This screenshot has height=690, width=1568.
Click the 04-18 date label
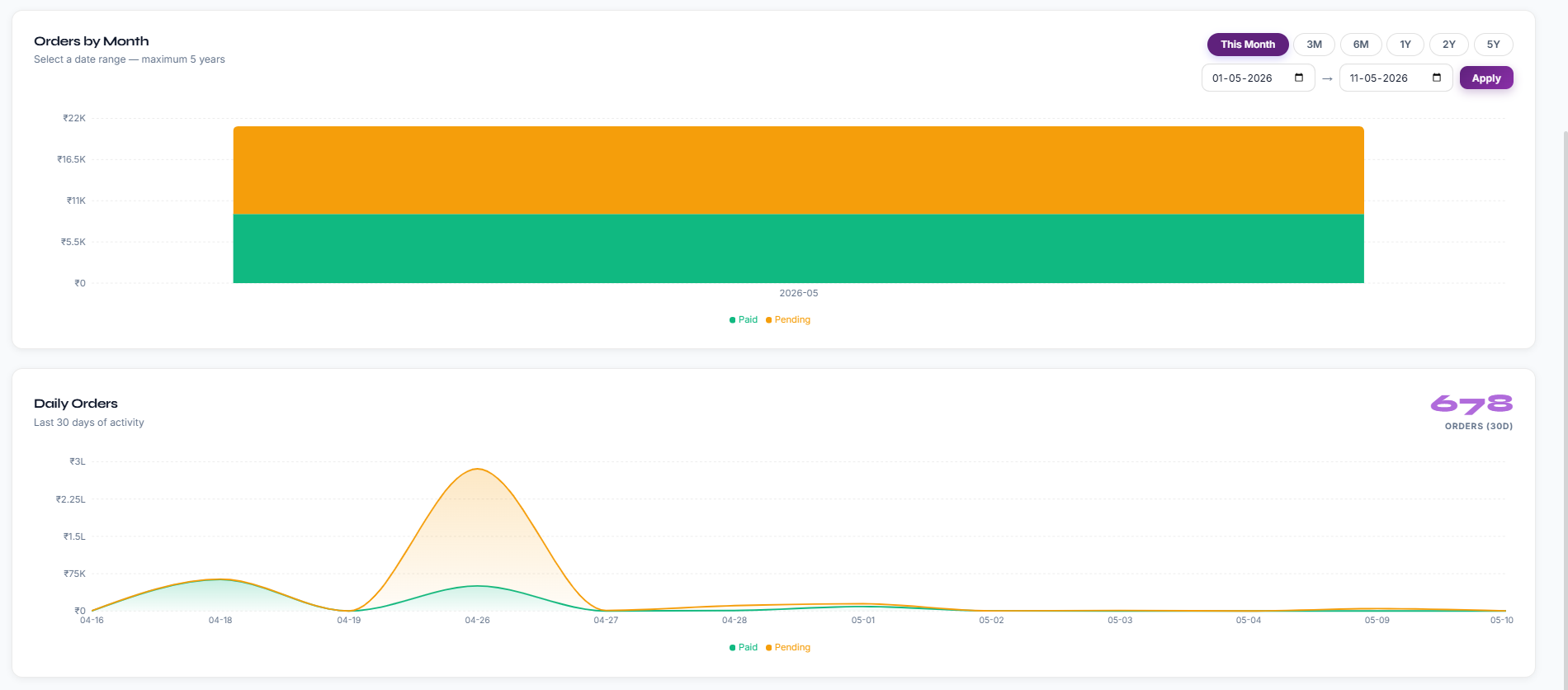[220, 620]
